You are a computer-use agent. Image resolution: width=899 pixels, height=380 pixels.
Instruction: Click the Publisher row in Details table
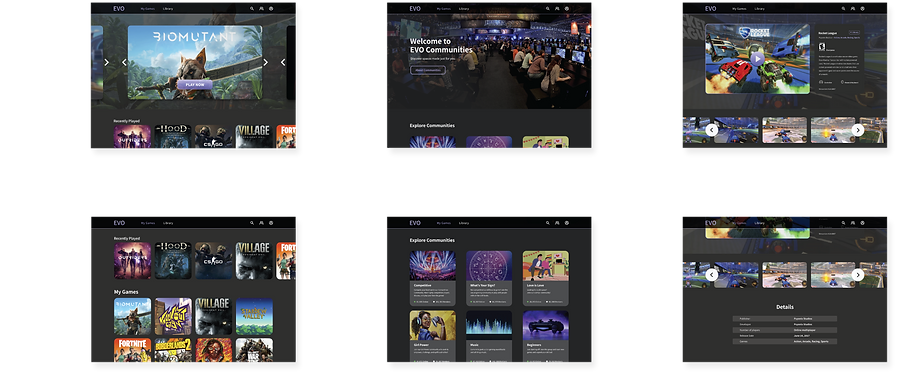784,319
